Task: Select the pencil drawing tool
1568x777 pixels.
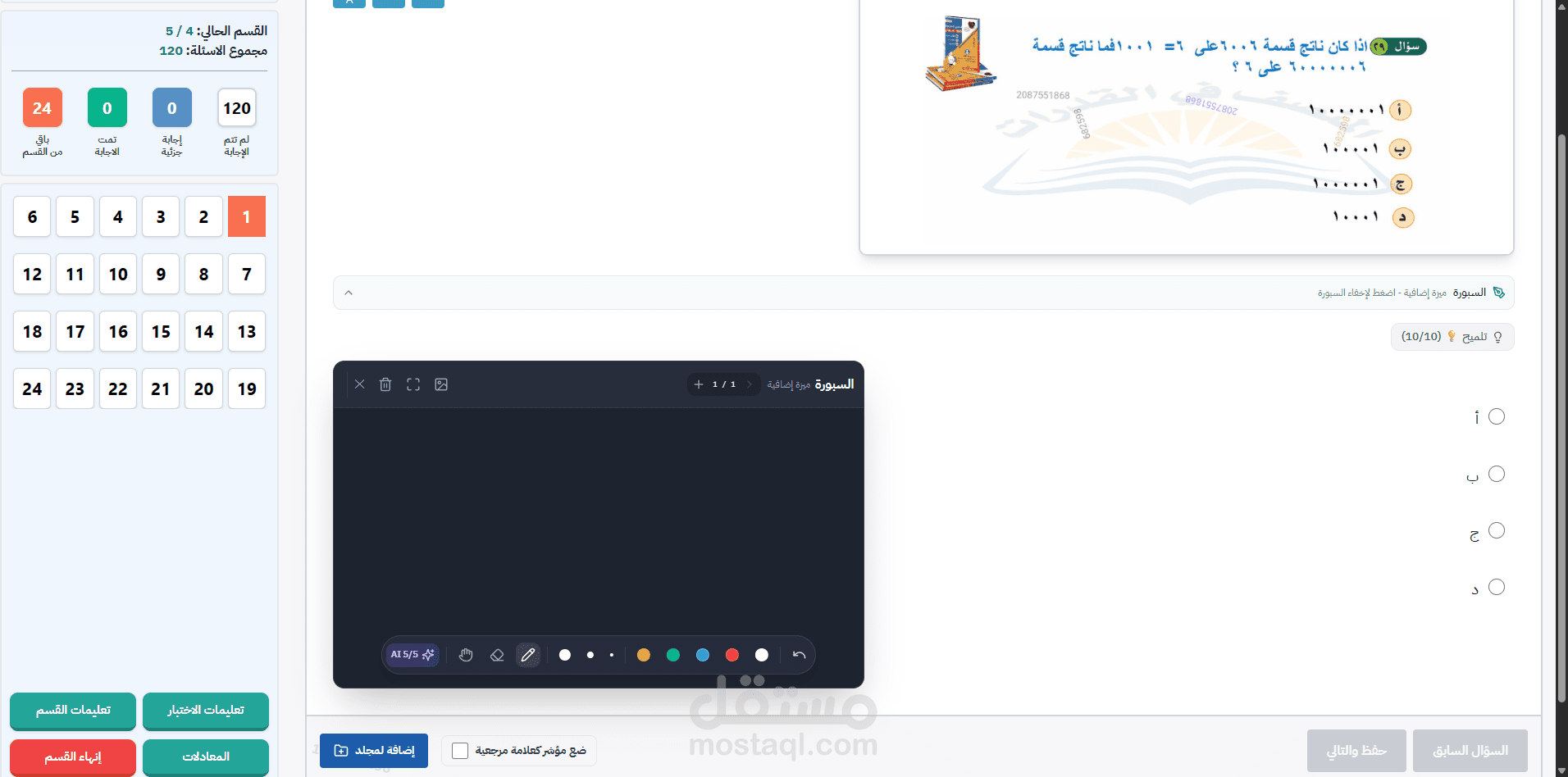Action: [x=528, y=655]
